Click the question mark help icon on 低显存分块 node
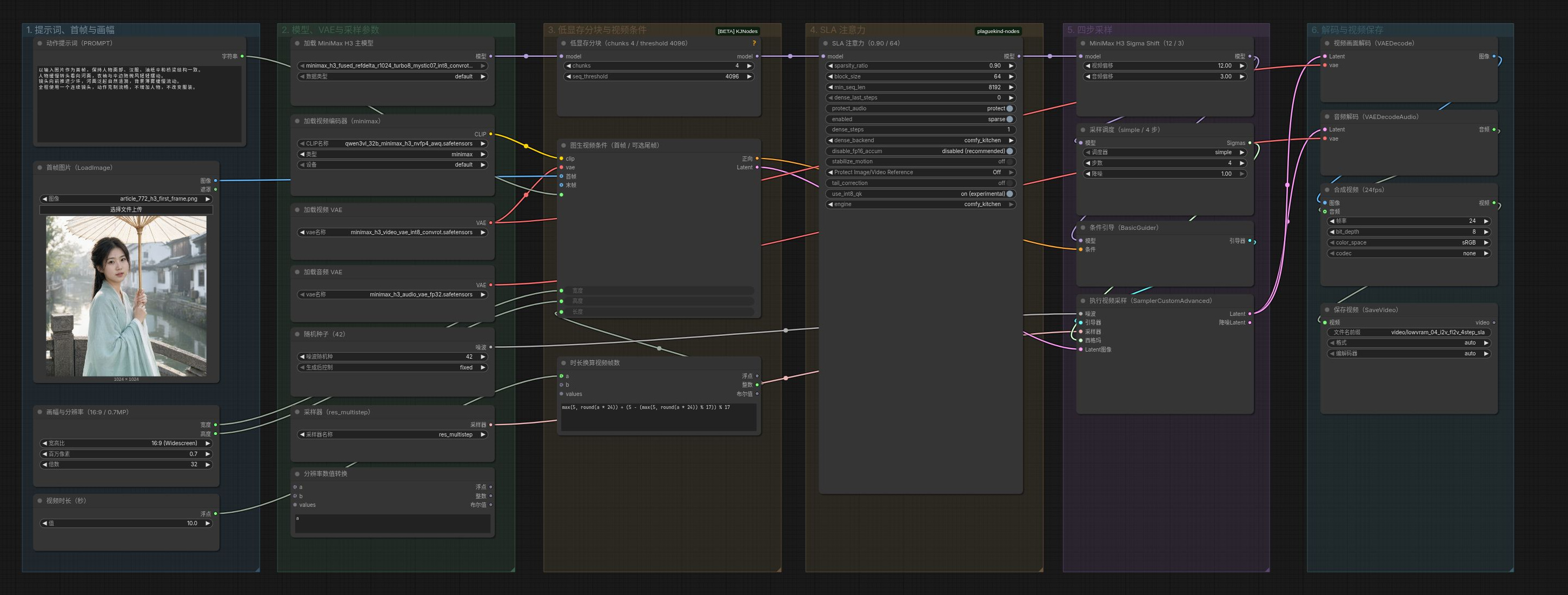 click(x=754, y=43)
